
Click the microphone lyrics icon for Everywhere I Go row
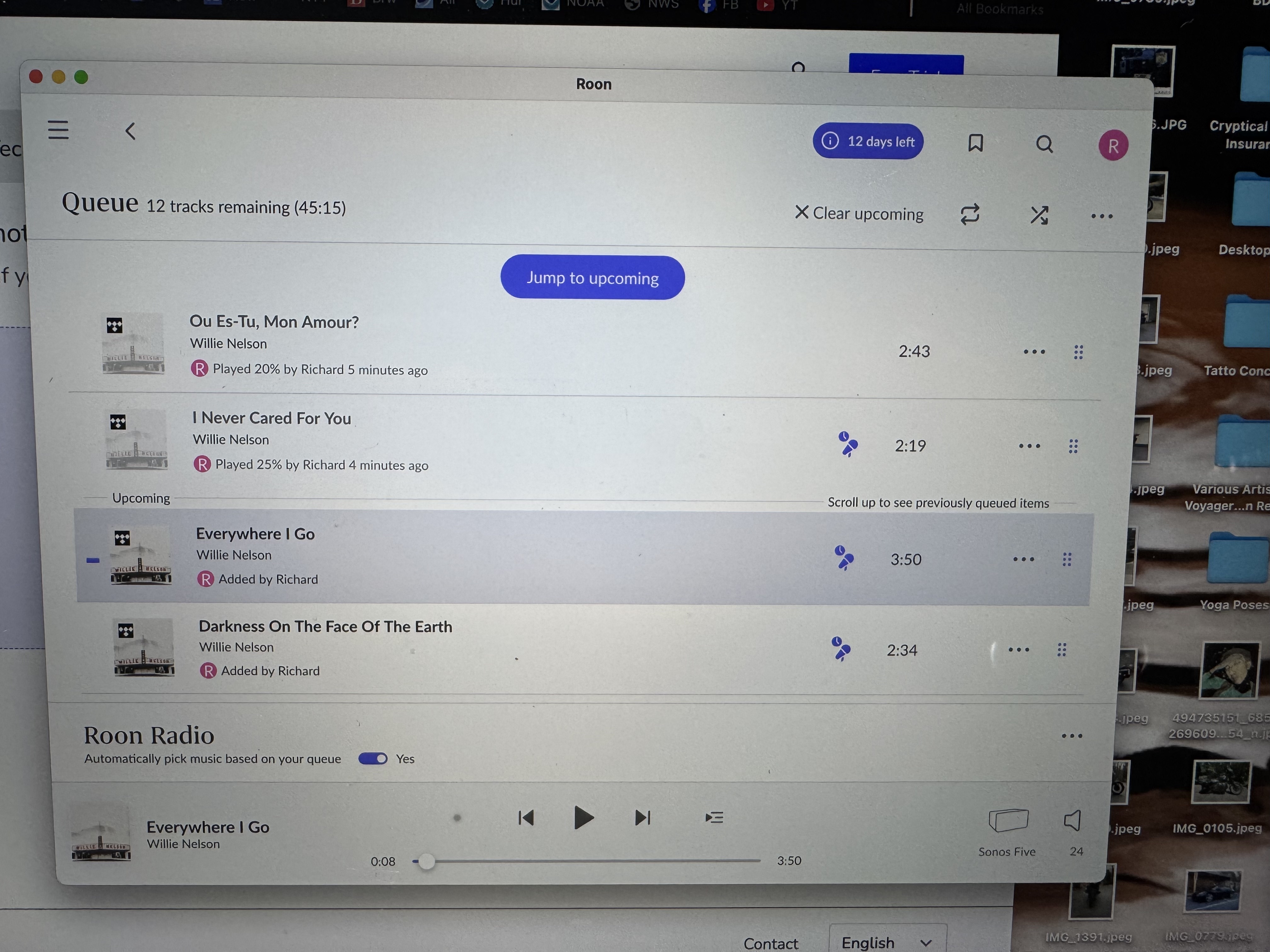coord(844,558)
